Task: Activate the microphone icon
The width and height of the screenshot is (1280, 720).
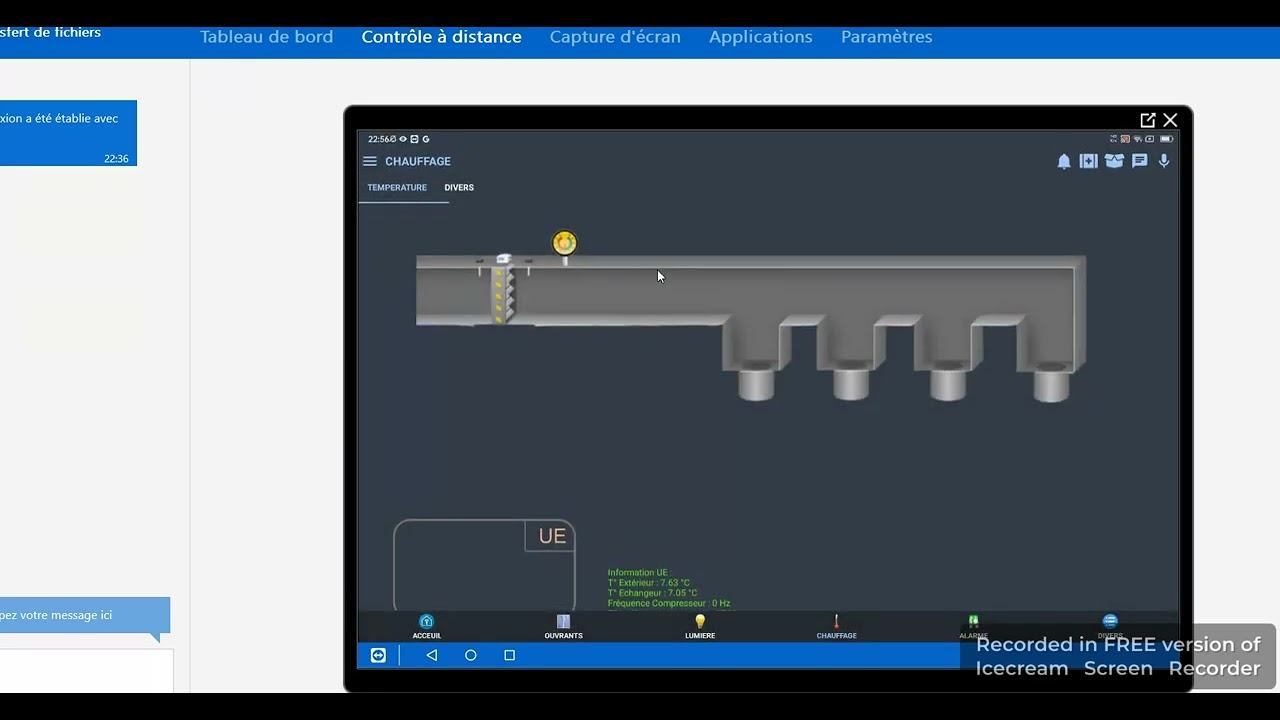Action: coord(1164,161)
